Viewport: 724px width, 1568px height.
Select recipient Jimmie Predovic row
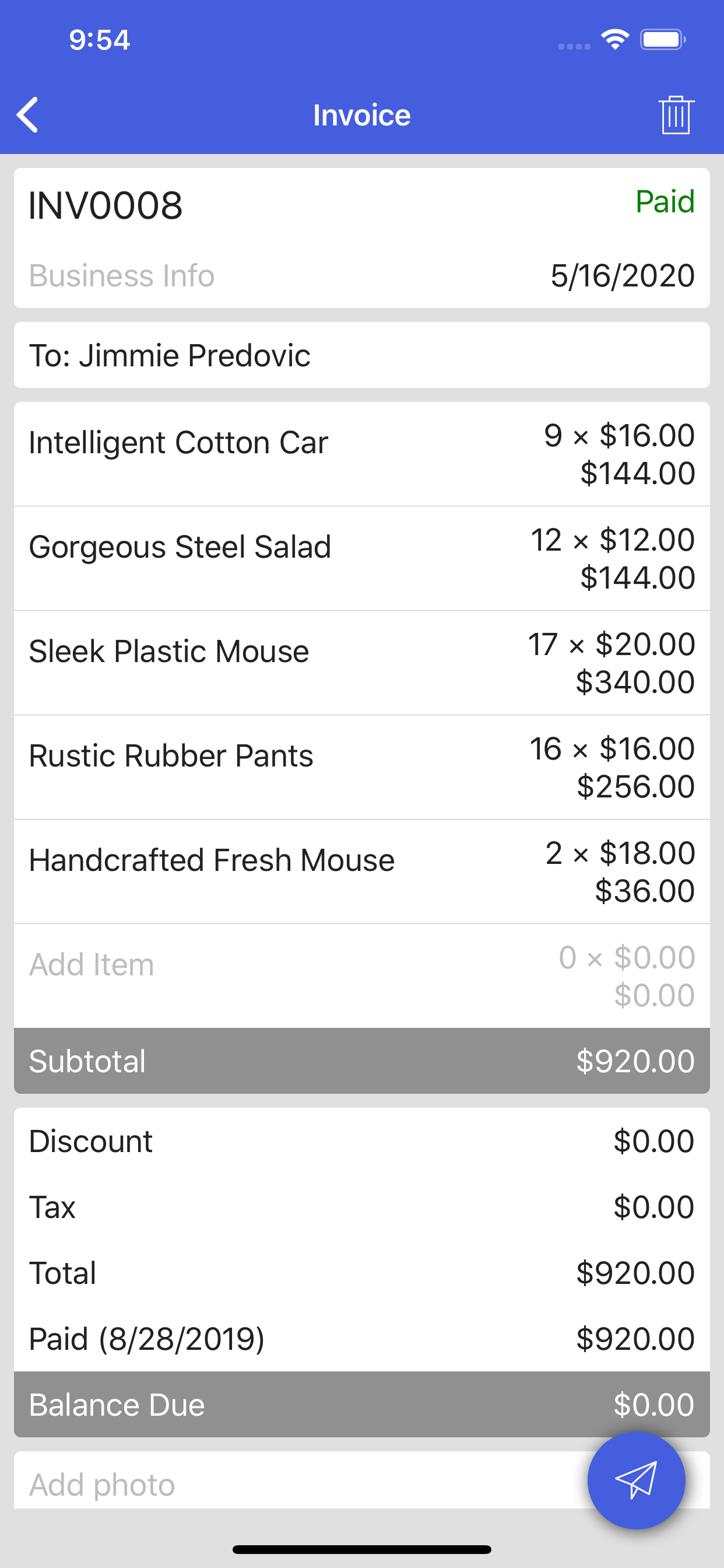click(361, 355)
